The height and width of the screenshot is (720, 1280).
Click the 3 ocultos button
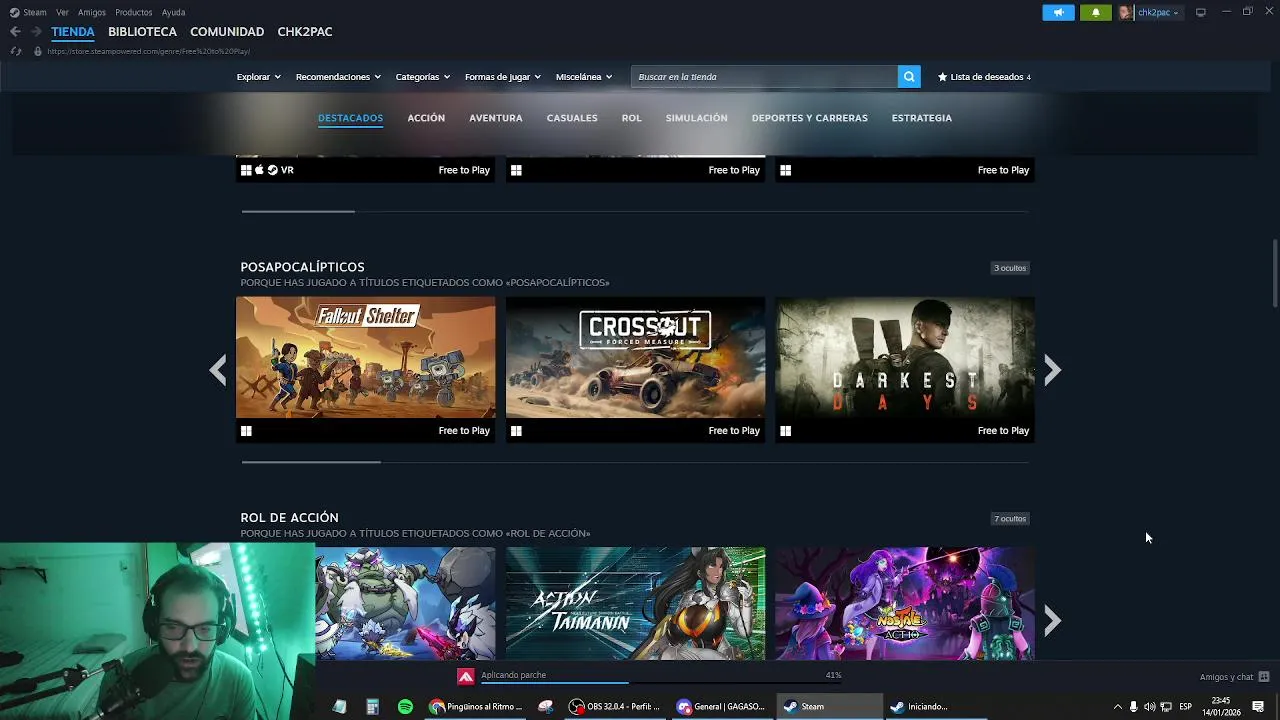(x=1010, y=268)
